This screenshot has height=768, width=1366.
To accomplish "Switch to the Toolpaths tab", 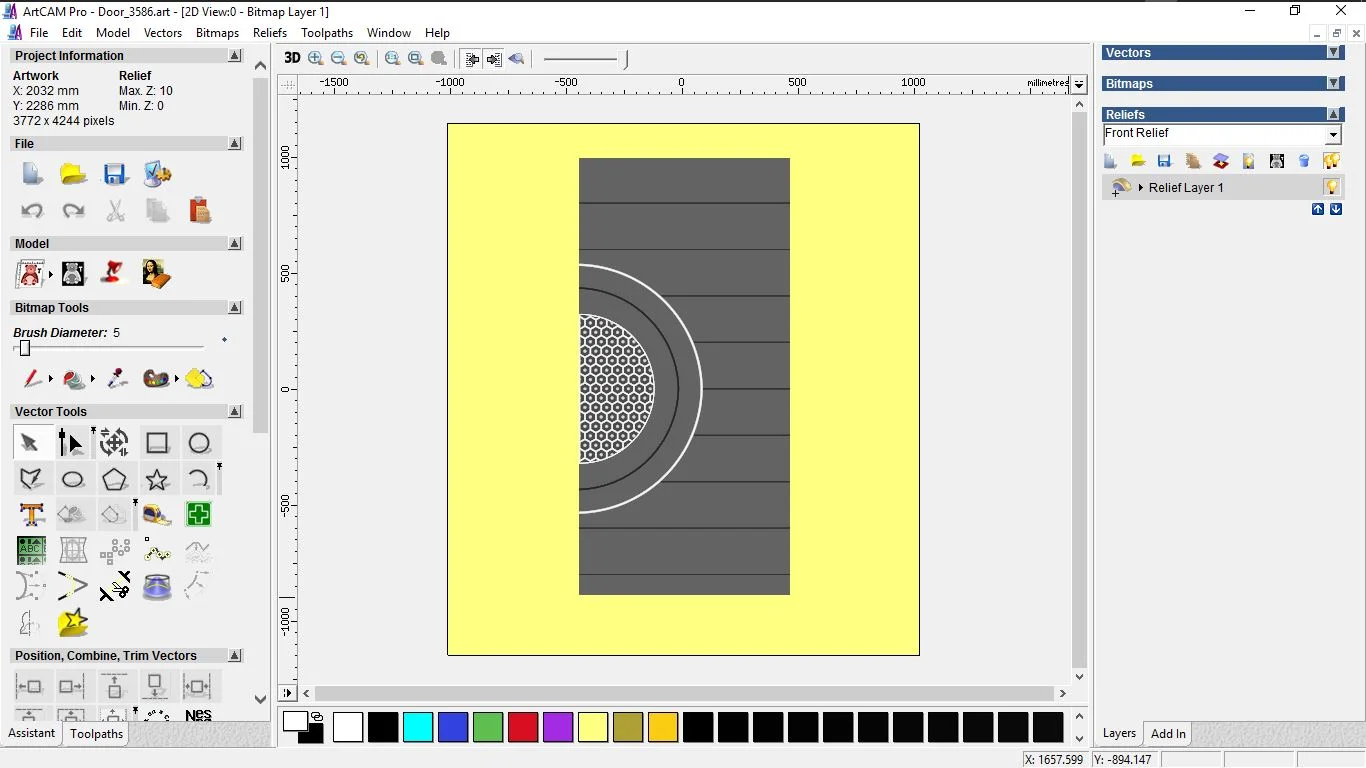I will (x=96, y=734).
